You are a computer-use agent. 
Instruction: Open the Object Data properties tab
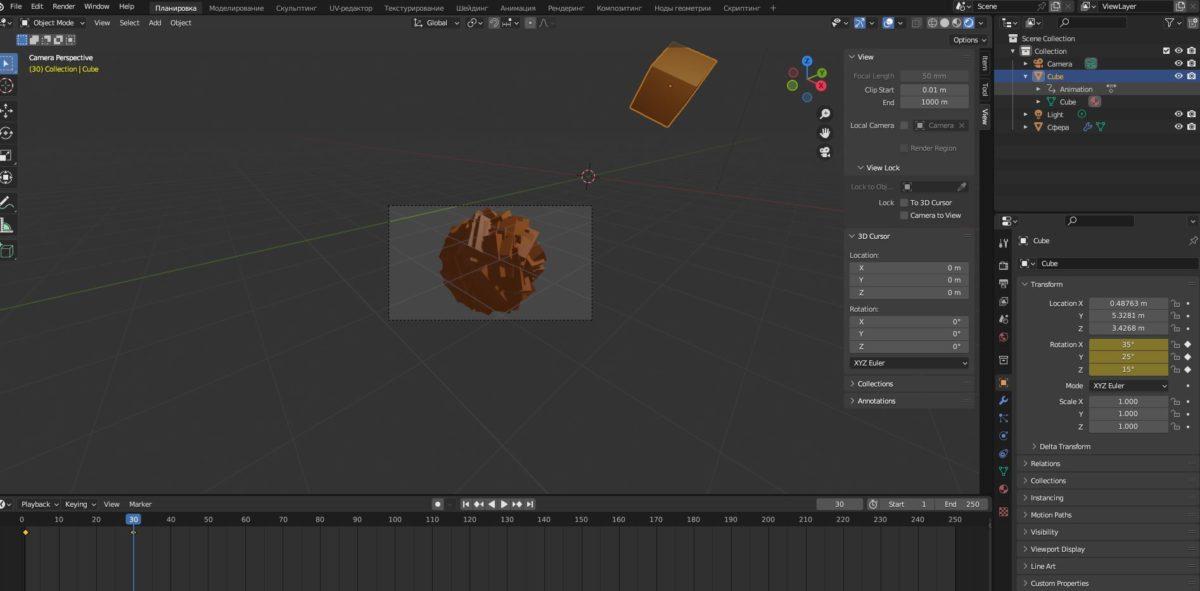pyautogui.click(x=1003, y=472)
